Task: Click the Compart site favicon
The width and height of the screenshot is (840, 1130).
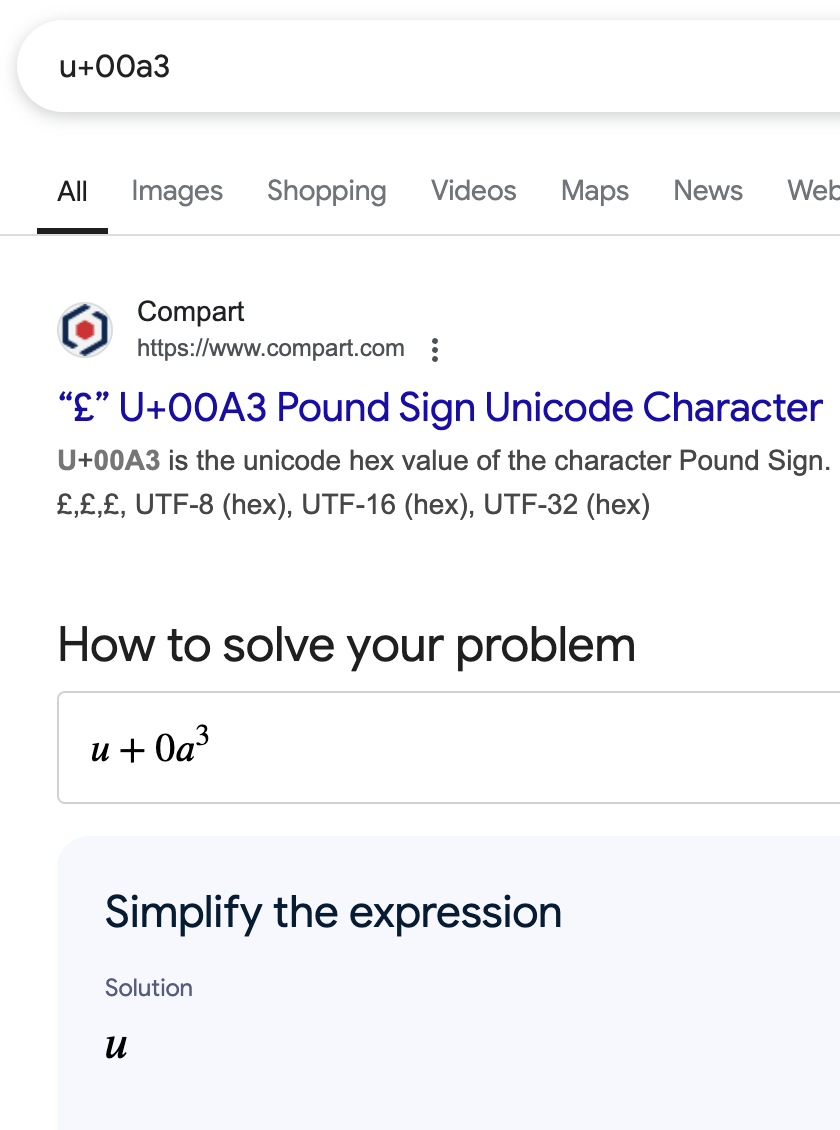Action: pyautogui.click(x=85, y=330)
